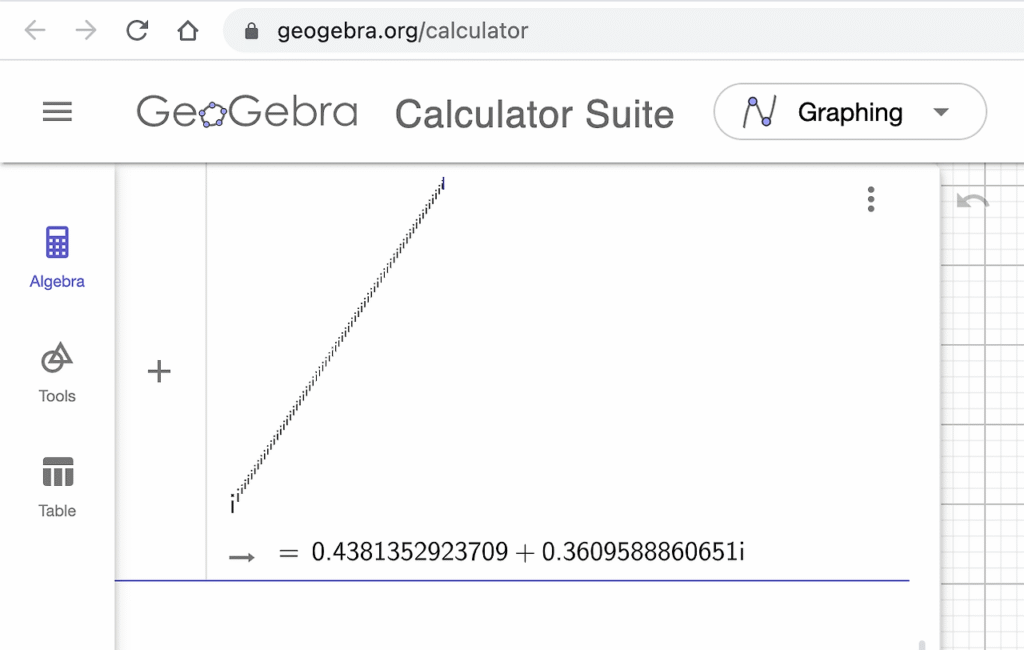This screenshot has width=1024, height=650.
Task: Click the GeoGebra logo
Action: pos(247,112)
